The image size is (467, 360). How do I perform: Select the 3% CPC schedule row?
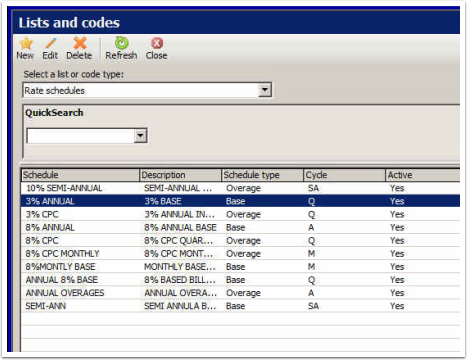[x=241, y=214]
